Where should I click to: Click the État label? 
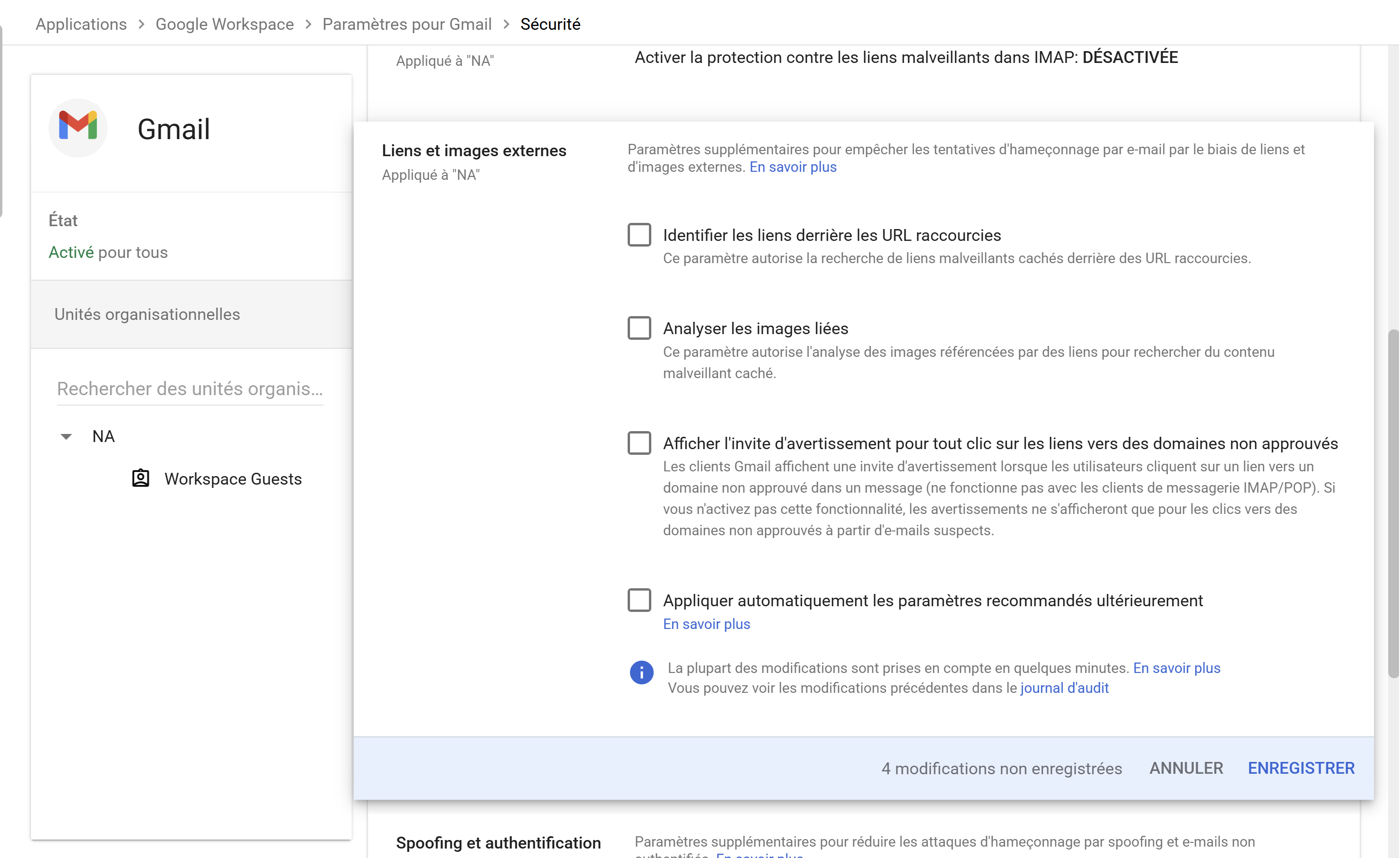62,221
